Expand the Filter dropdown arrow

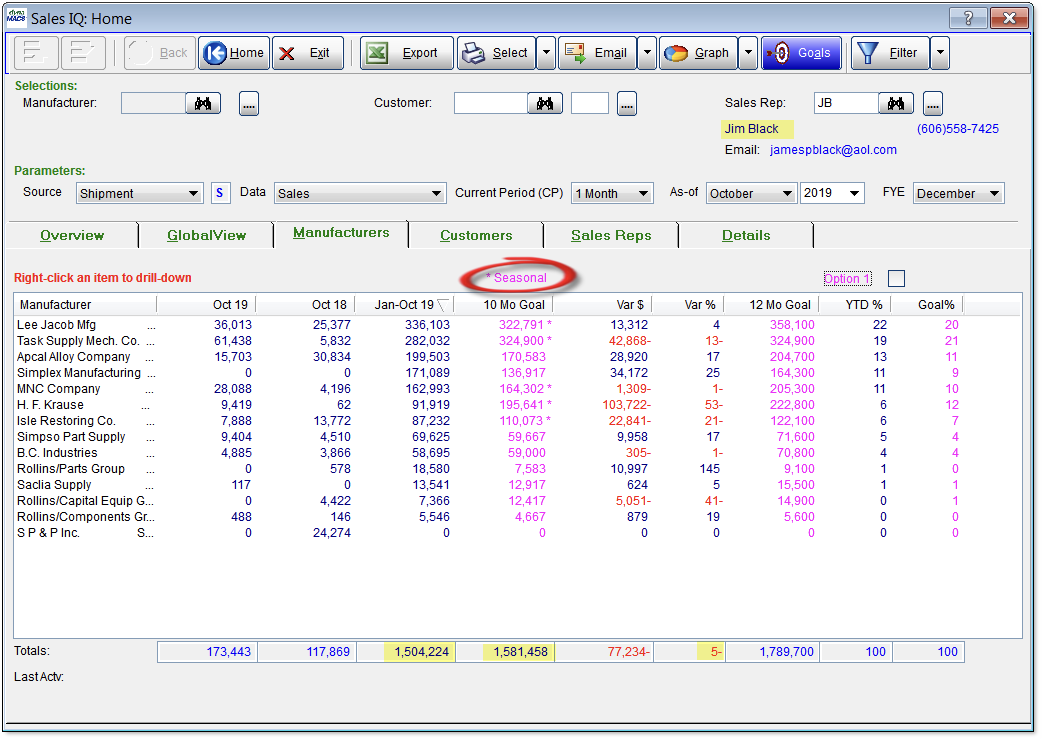click(x=939, y=52)
